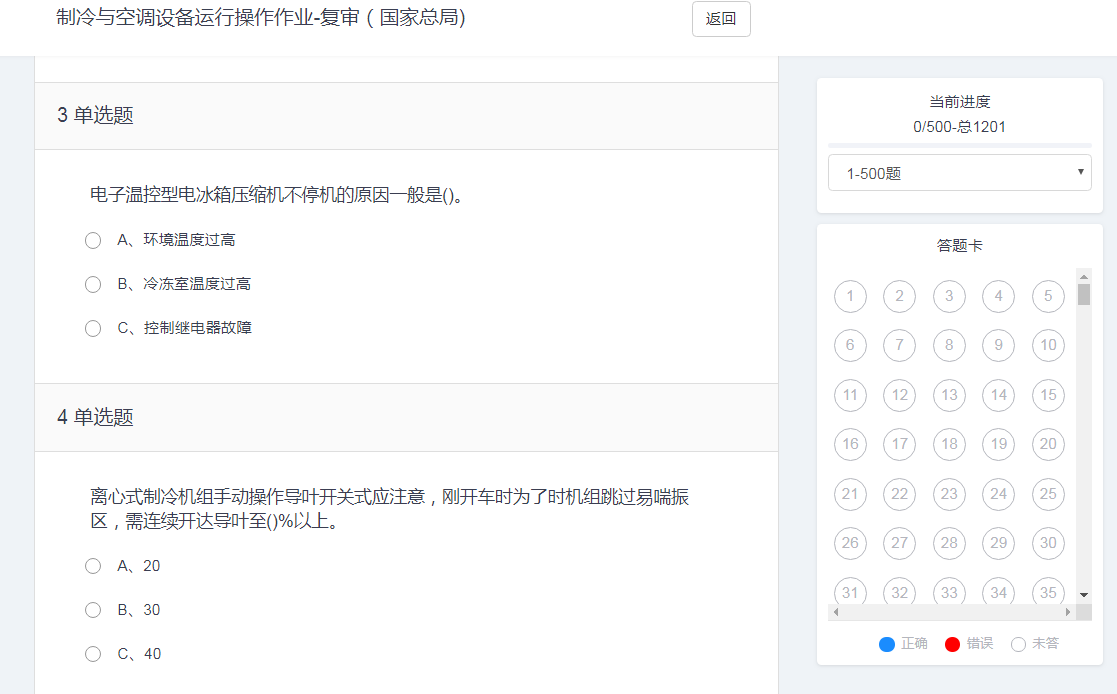
Task: Click the 返回 button
Action: pyautogui.click(x=720, y=20)
